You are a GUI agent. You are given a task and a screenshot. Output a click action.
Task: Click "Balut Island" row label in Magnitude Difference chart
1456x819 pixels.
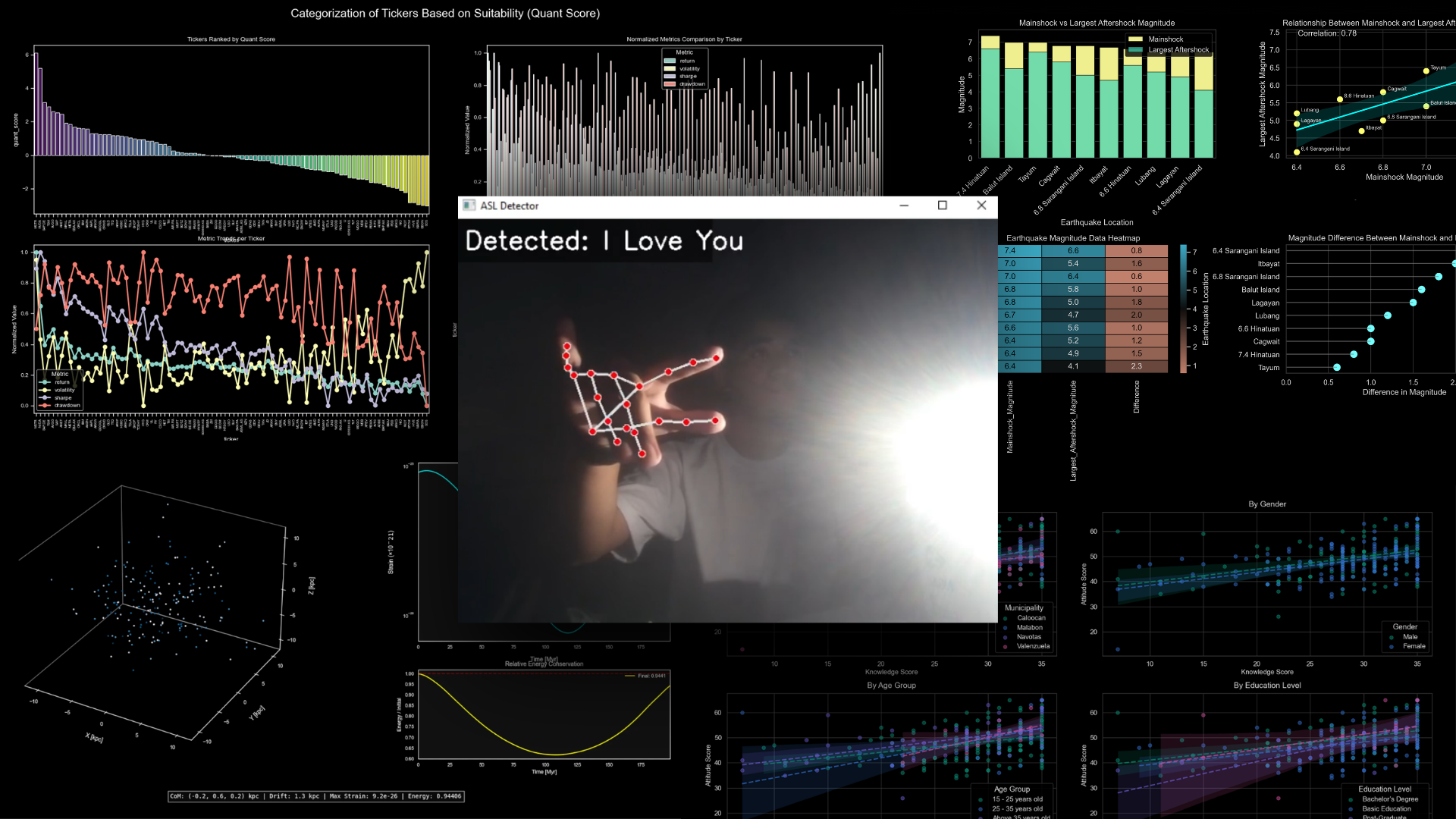tap(1260, 290)
